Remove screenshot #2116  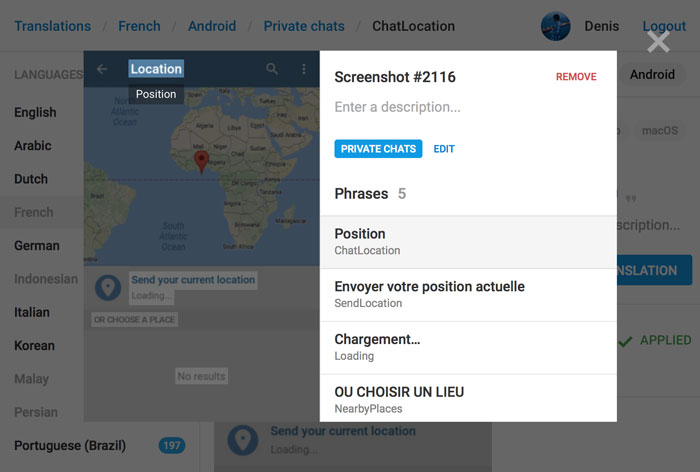tap(576, 77)
